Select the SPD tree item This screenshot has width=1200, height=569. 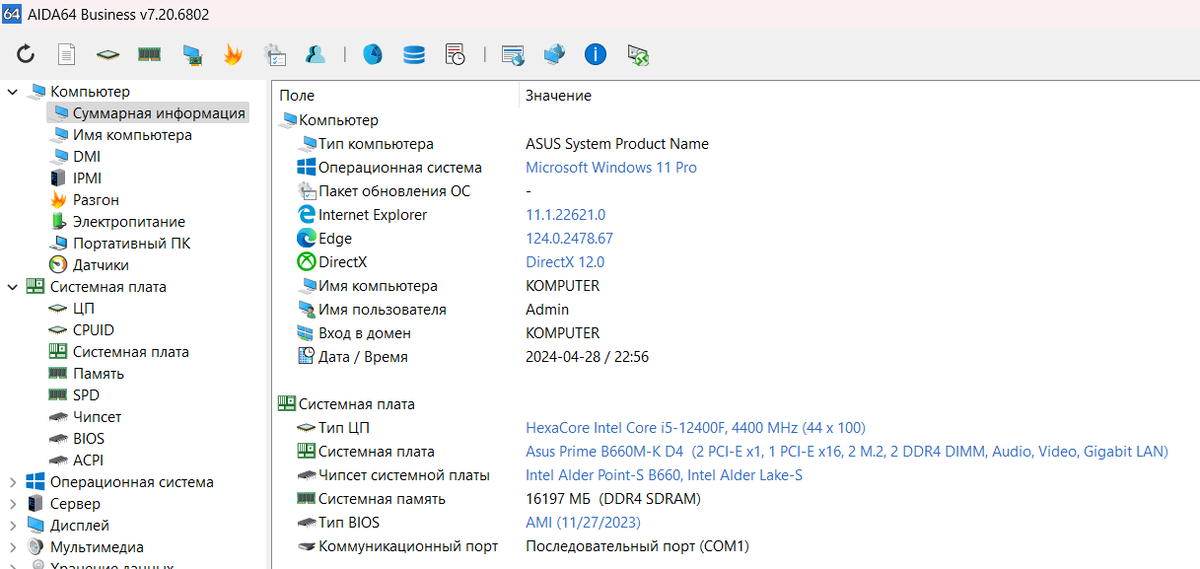(x=86, y=395)
